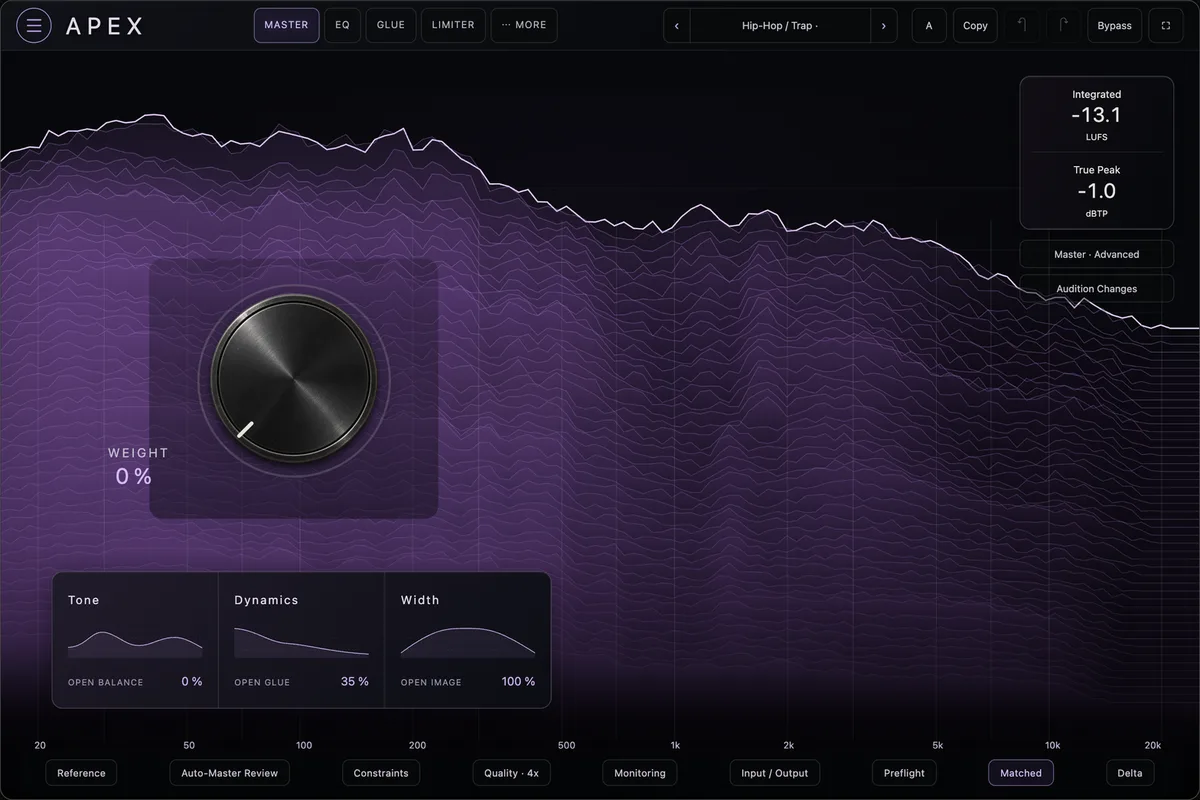Toggle the Bypass button

(1115, 25)
